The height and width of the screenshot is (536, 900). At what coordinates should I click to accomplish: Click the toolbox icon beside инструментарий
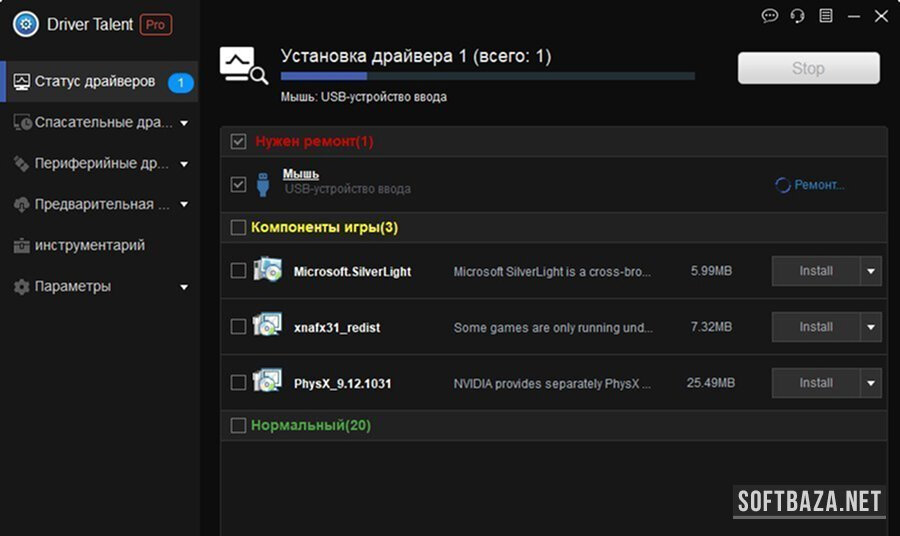click(x=21, y=246)
